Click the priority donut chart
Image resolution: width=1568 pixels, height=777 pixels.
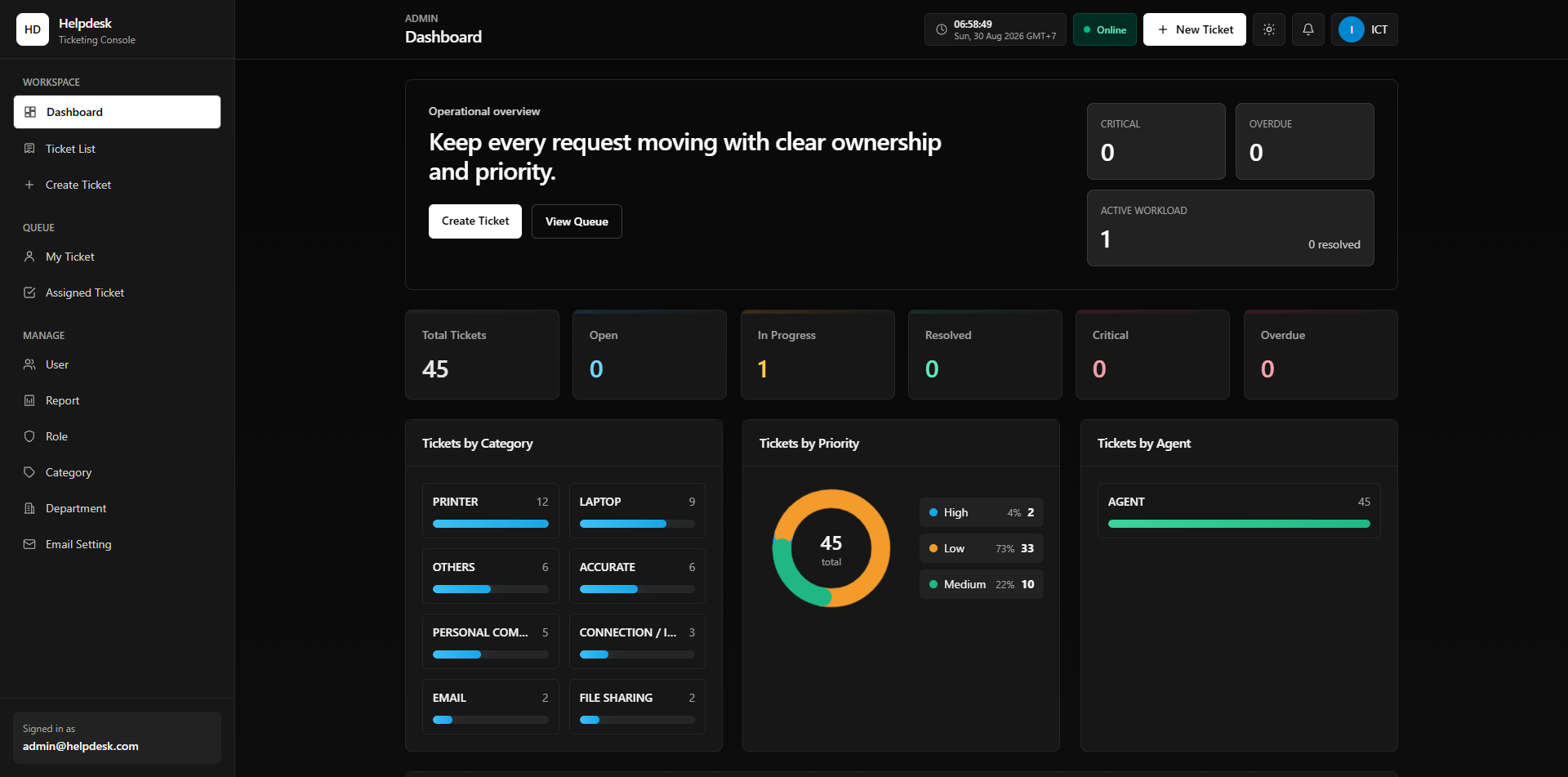coord(831,548)
